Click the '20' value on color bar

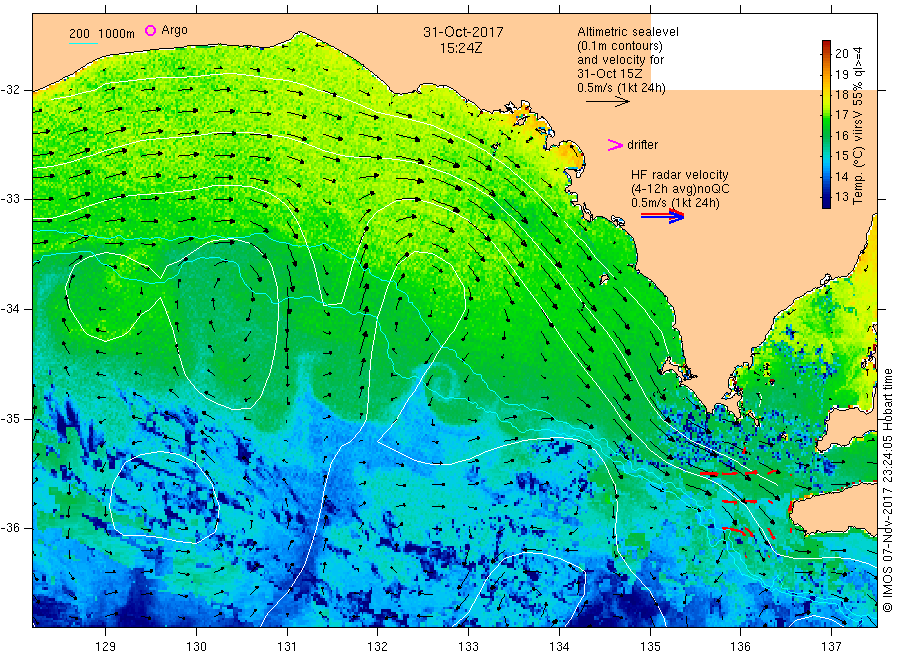(841, 53)
